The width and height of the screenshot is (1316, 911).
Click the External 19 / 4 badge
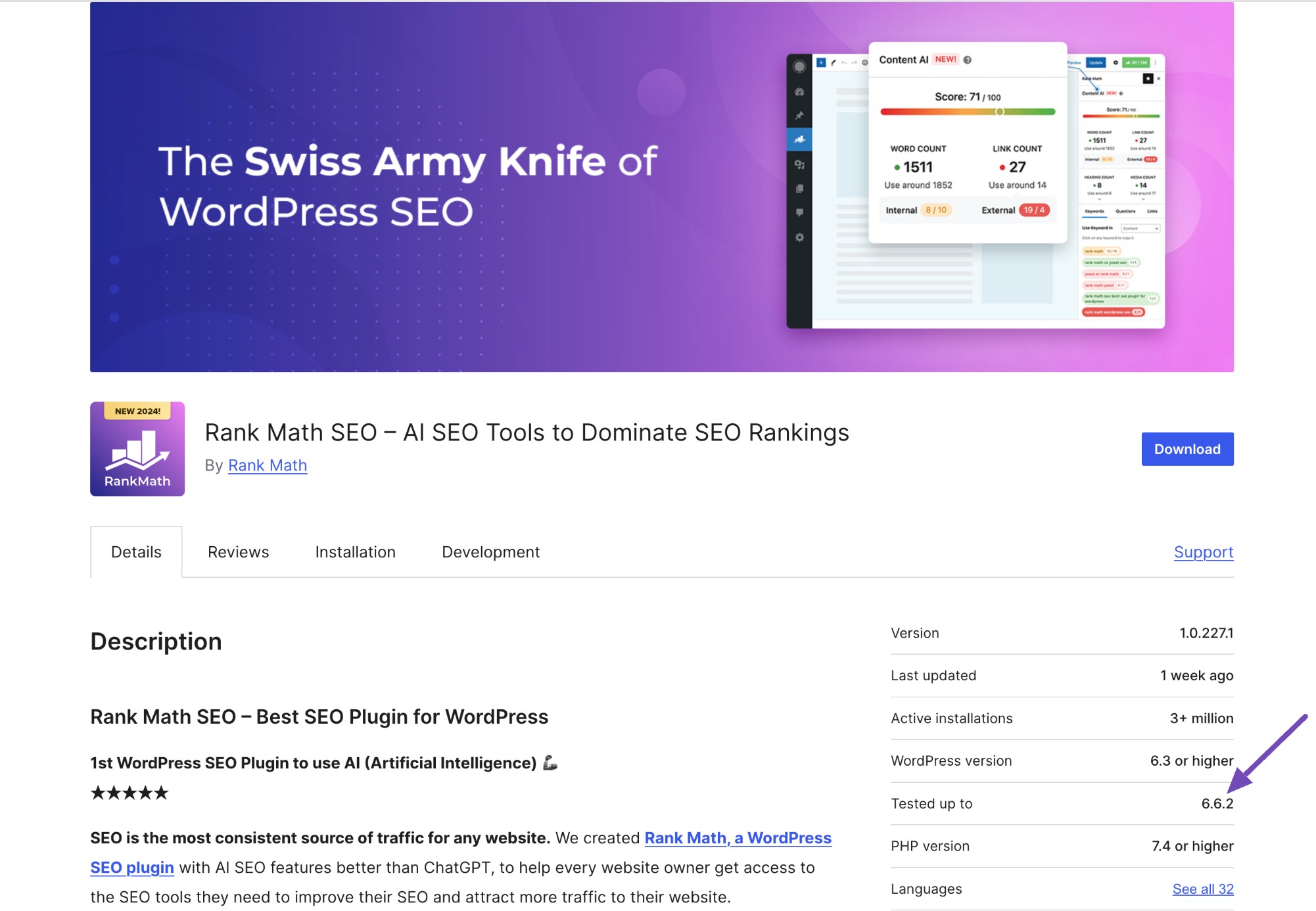coord(1034,210)
